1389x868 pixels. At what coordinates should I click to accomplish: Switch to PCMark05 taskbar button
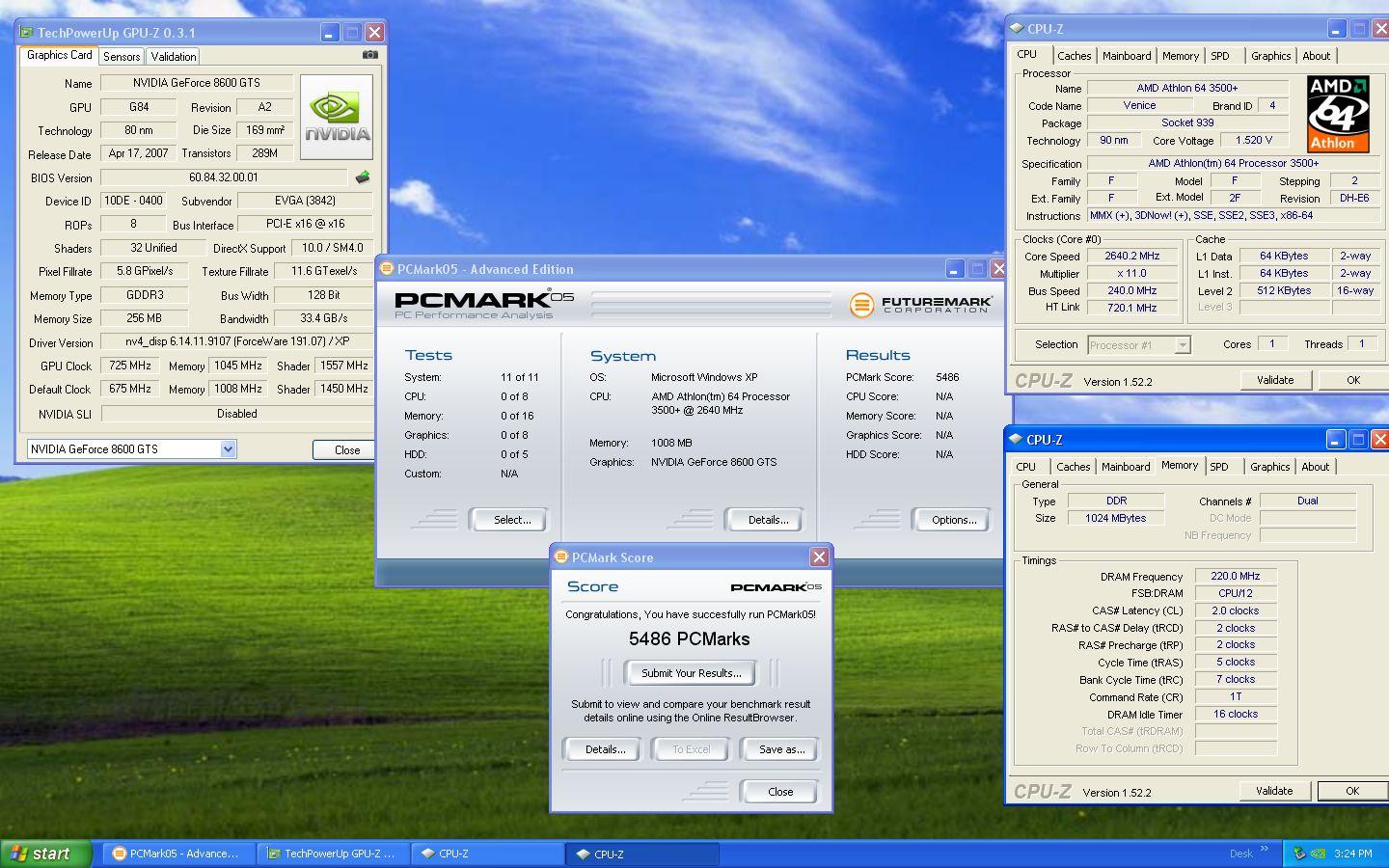[177, 854]
